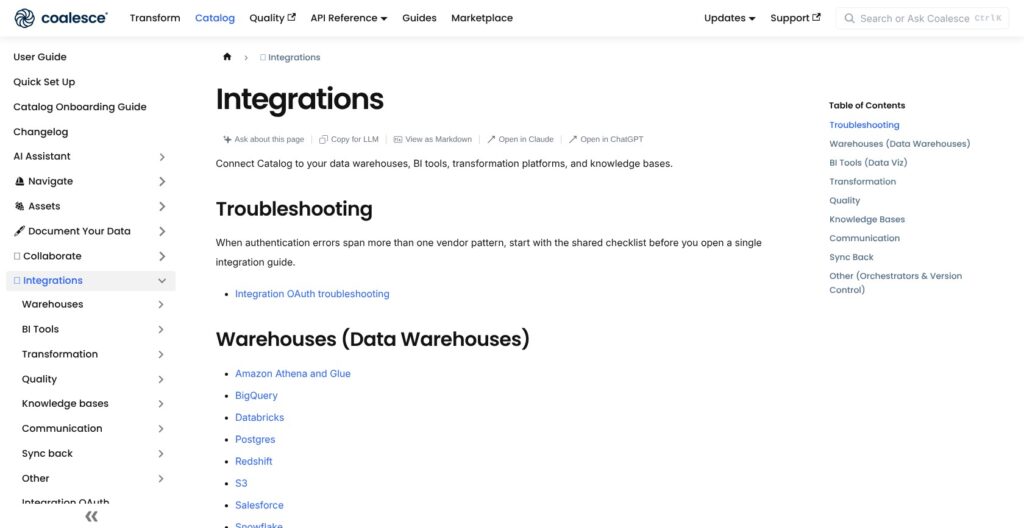Open page in ChatGPT

pos(606,139)
